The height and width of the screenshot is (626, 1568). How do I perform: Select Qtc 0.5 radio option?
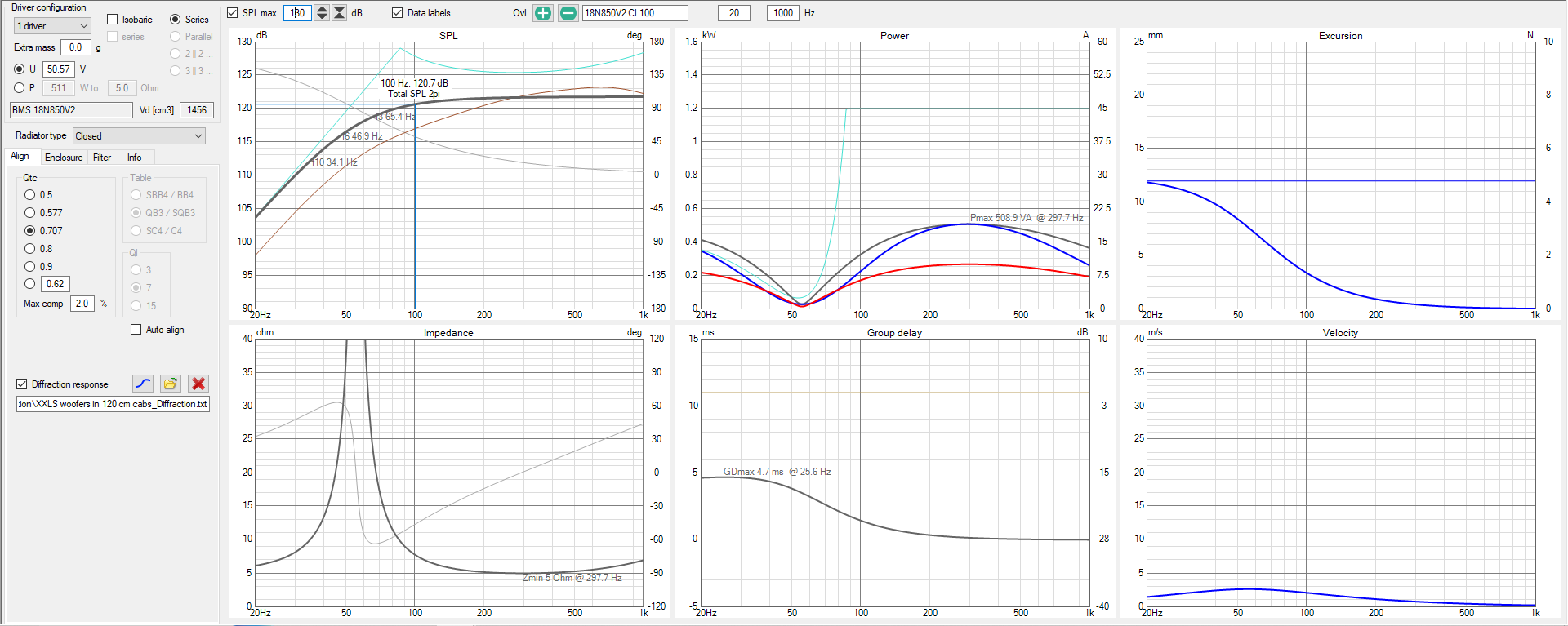coord(30,195)
